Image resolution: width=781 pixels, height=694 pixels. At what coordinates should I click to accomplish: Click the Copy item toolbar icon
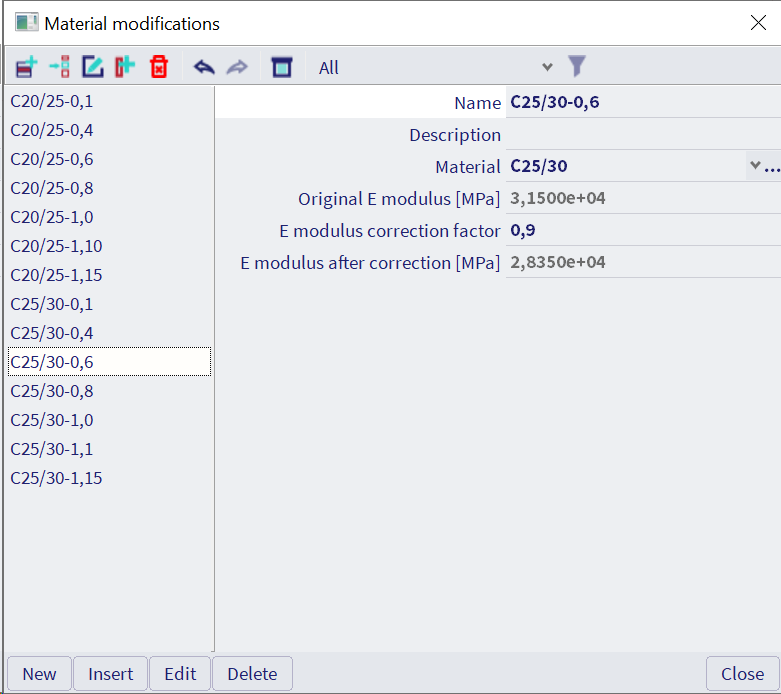click(124, 67)
